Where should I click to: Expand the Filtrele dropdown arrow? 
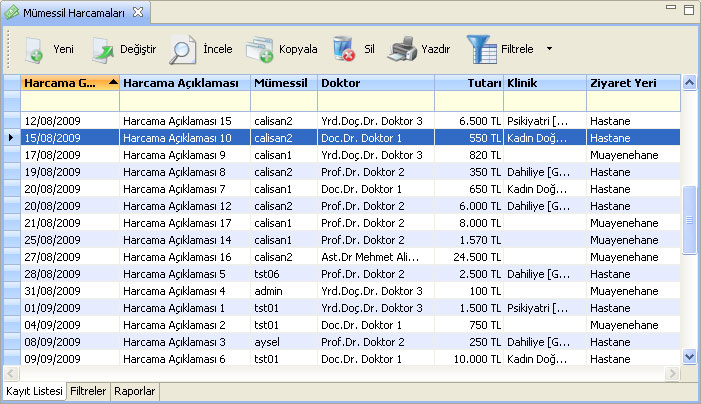pyautogui.click(x=549, y=48)
